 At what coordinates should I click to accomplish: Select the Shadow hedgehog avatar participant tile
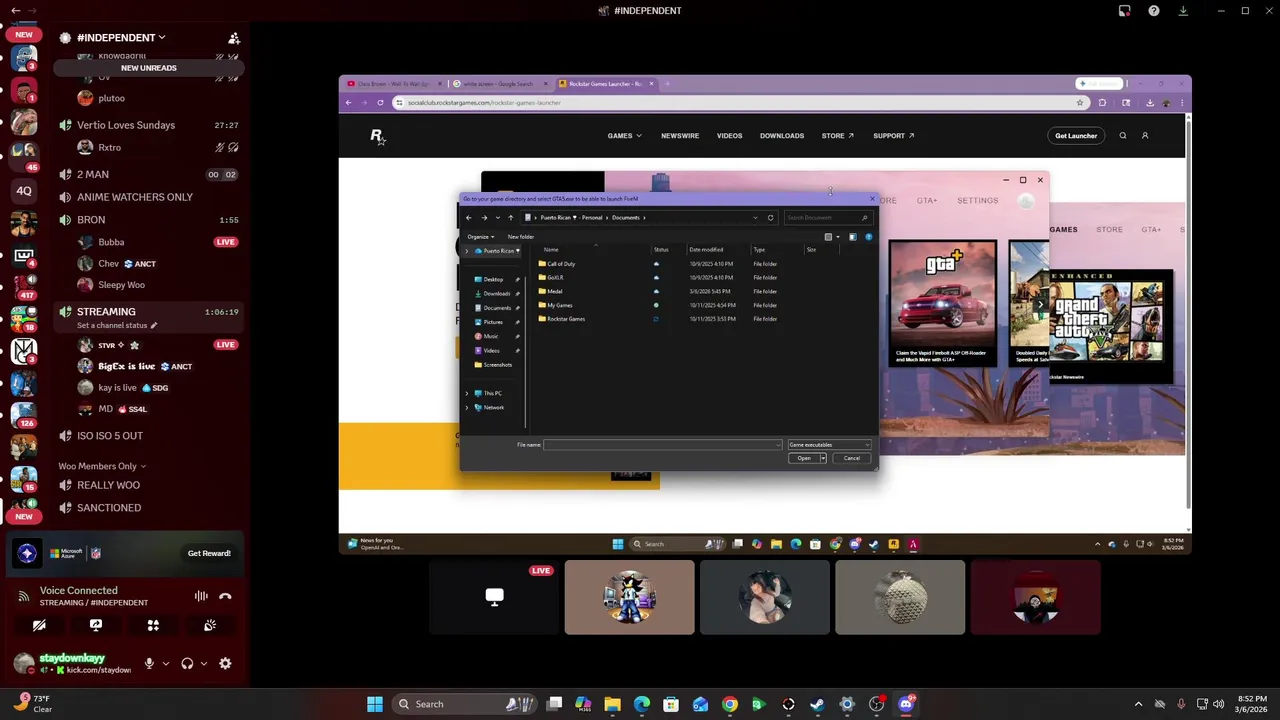(629, 597)
